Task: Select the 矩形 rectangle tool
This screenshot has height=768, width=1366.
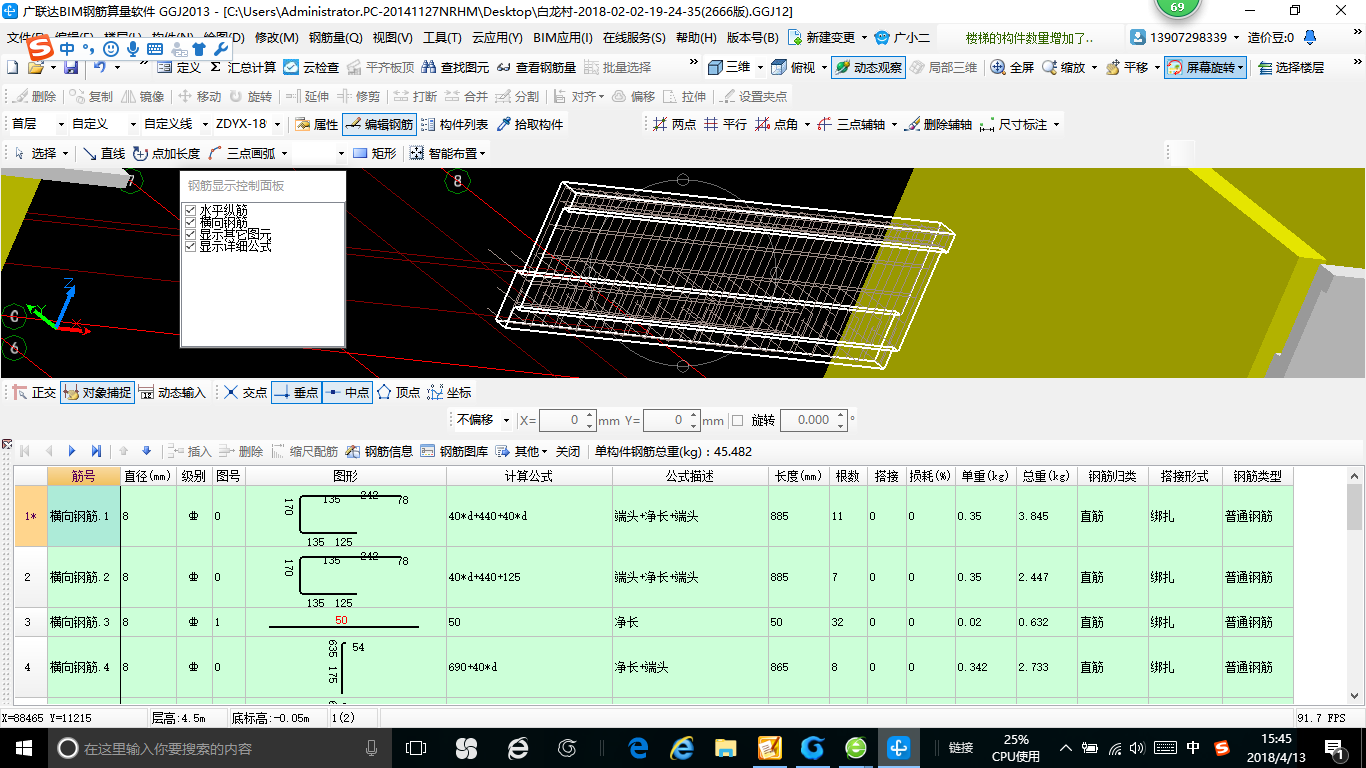Action: pyautogui.click(x=375, y=154)
